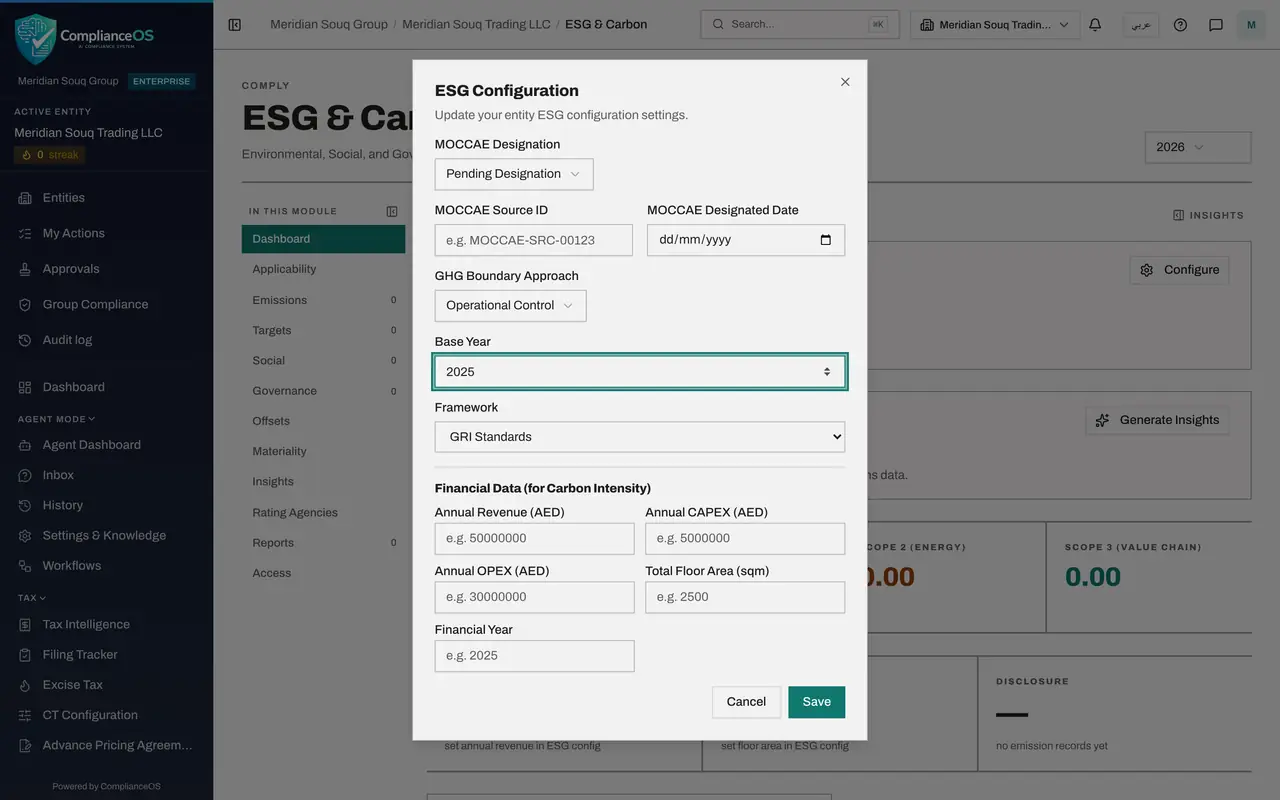This screenshot has height=800, width=1280.
Task: Open the help question-mark icon
Action: point(1180,24)
